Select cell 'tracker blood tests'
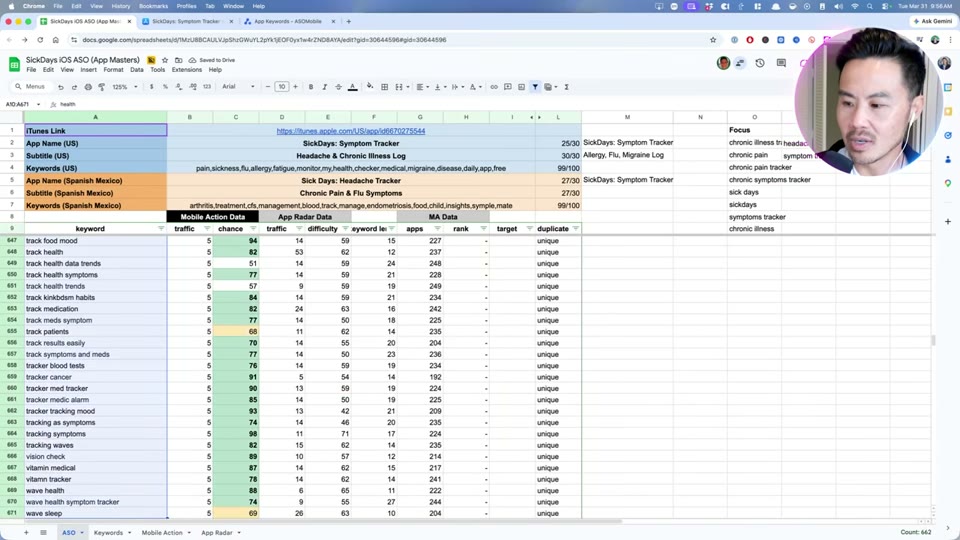 point(96,366)
